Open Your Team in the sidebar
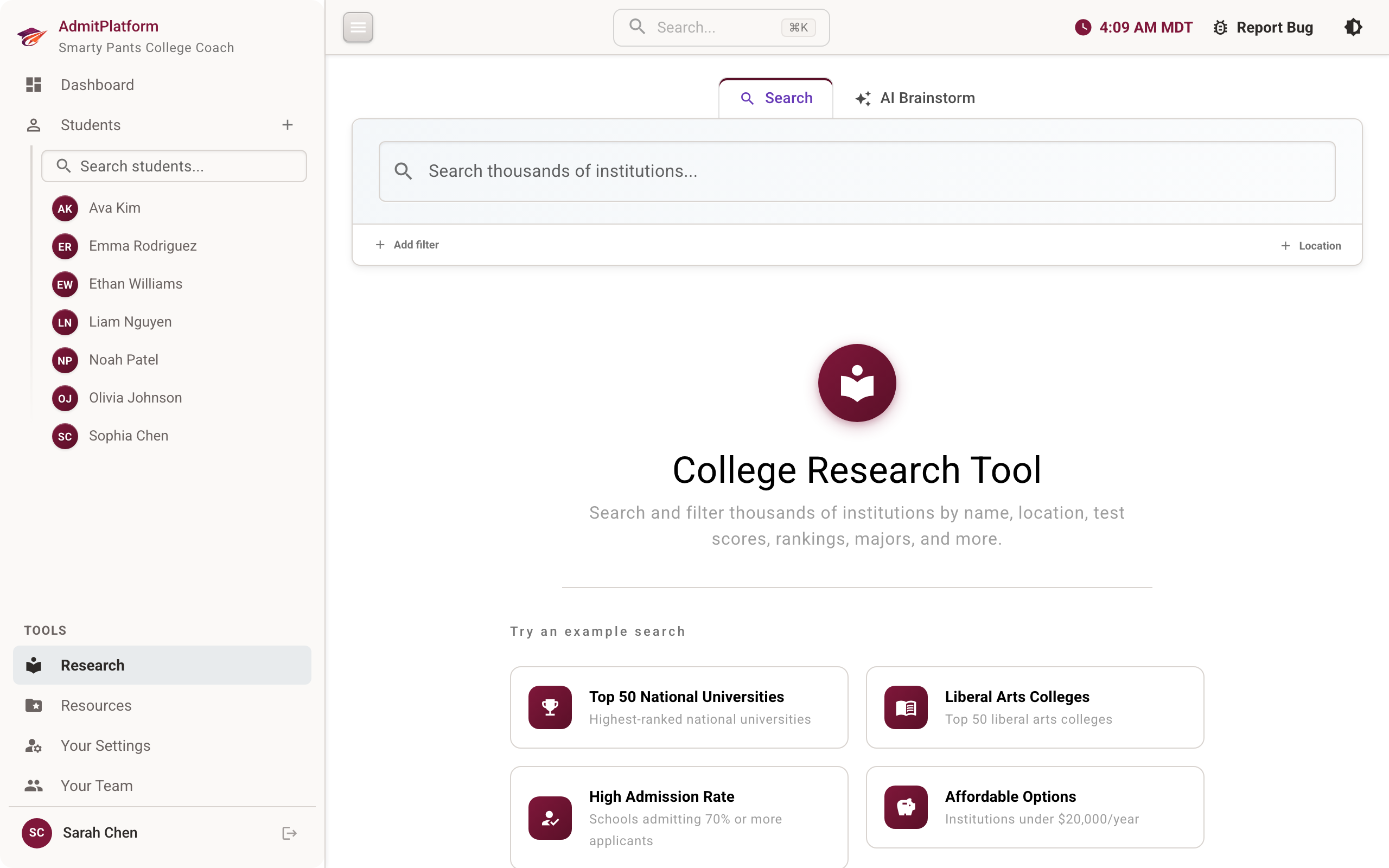 96,786
